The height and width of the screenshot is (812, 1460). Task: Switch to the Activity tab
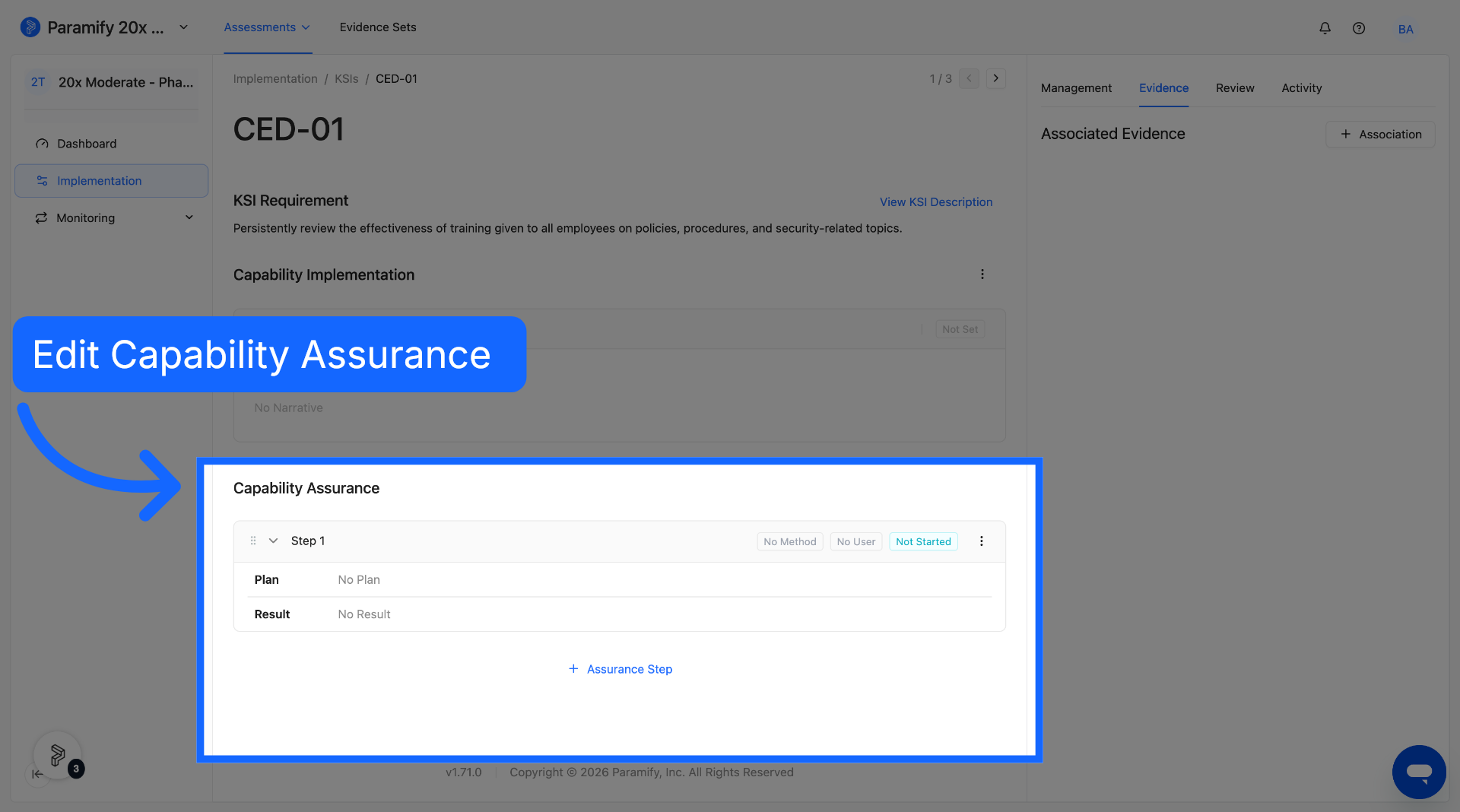coord(1301,88)
